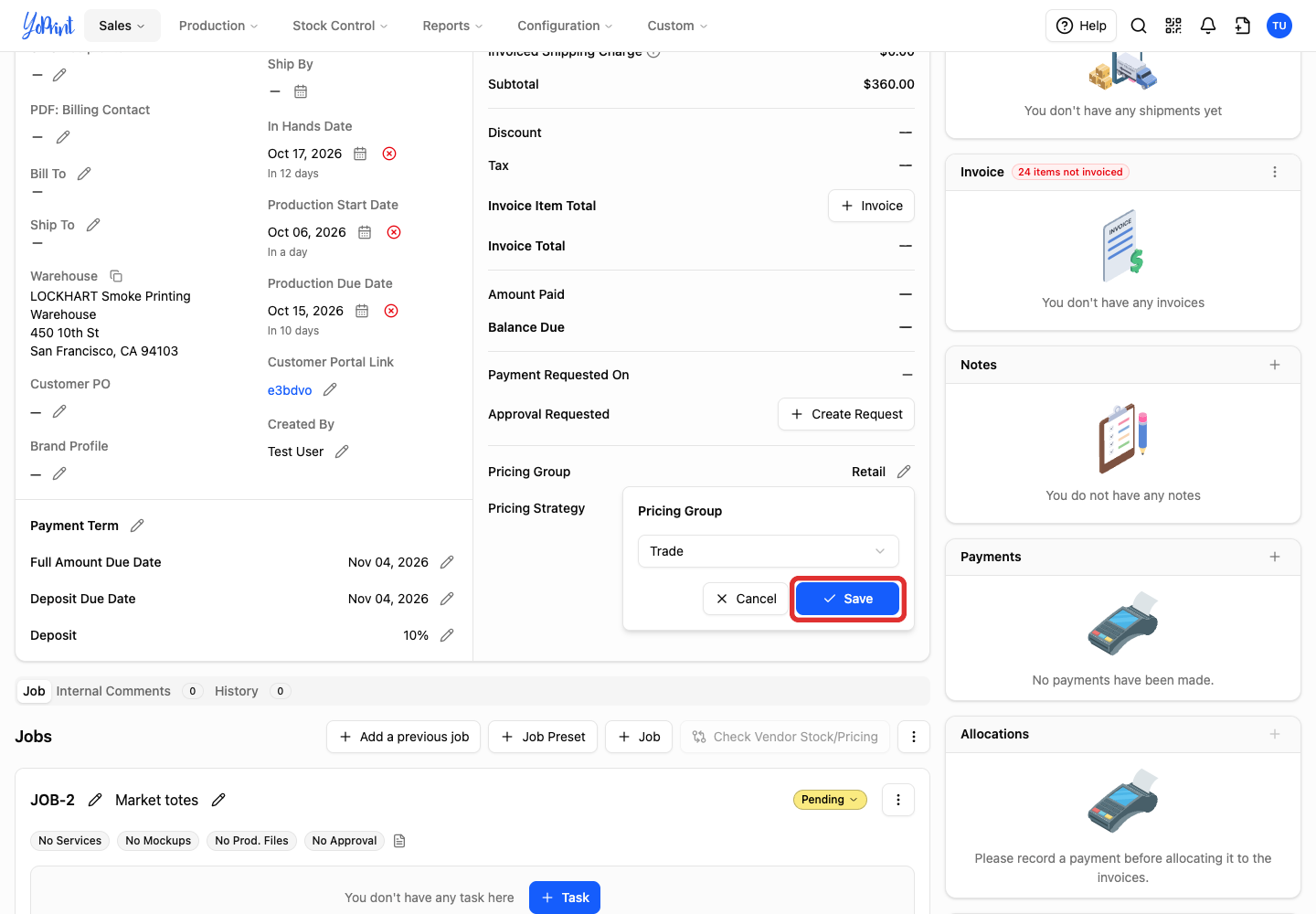The height and width of the screenshot is (914, 1316).
Task: Open the Custom menu
Action: 677,26
